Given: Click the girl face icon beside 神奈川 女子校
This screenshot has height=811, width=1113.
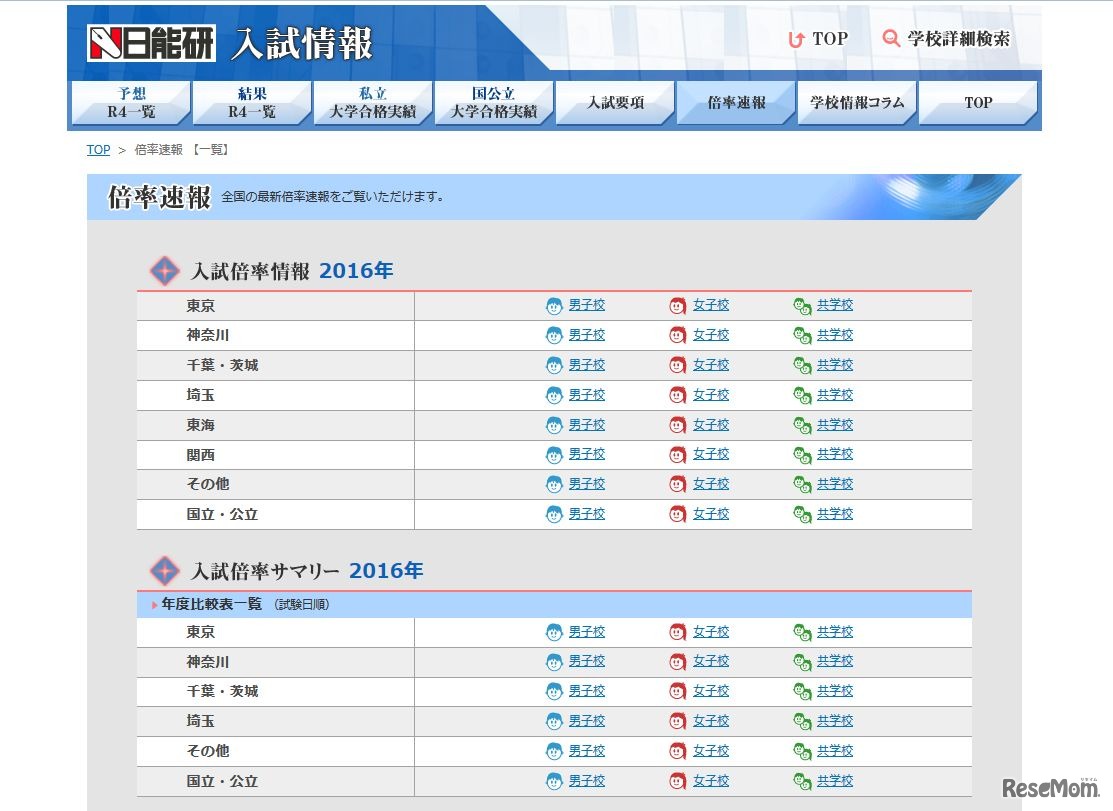Looking at the screenshot, I should [677, 335].
